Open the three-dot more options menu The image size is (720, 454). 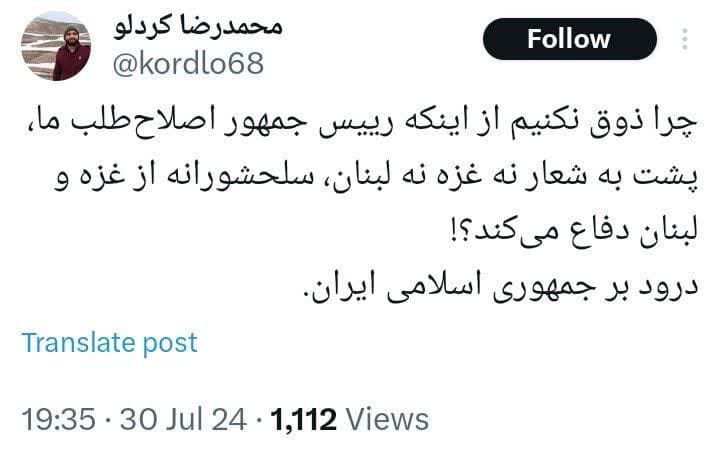pos(685,39)
